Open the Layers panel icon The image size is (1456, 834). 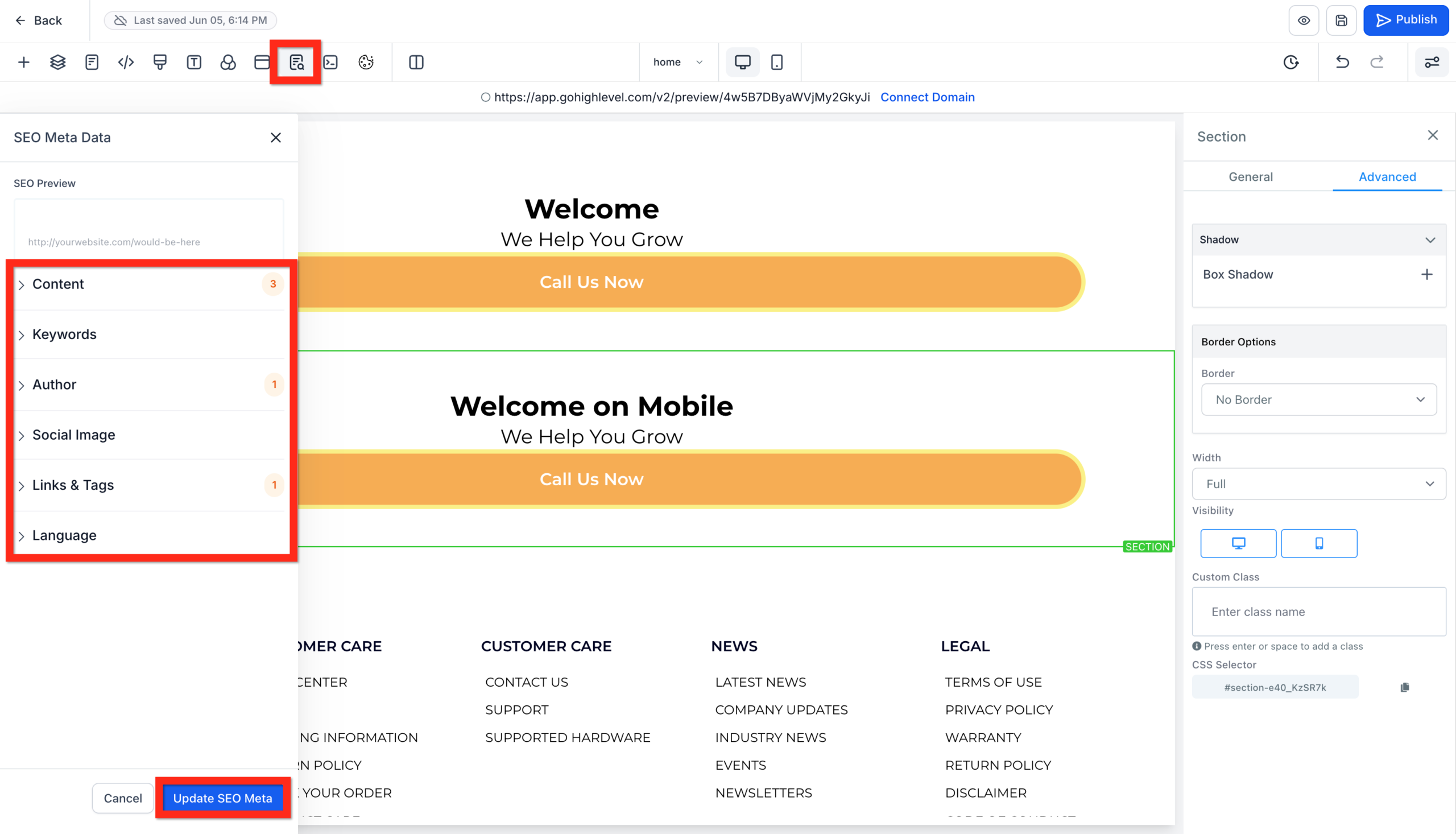click(x=57, y=62)
